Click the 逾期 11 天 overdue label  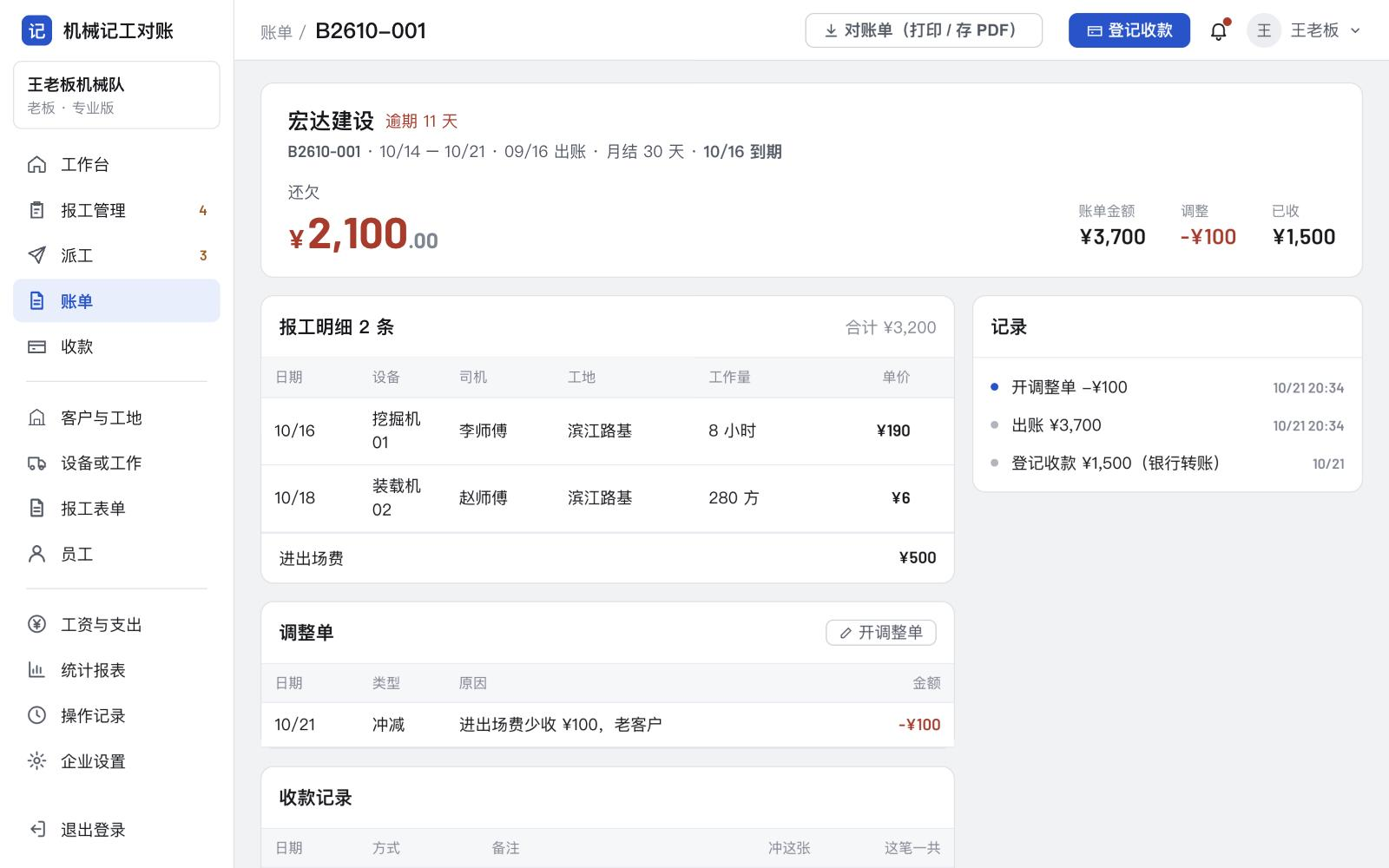pyautogui.click(x=421, y=122)
